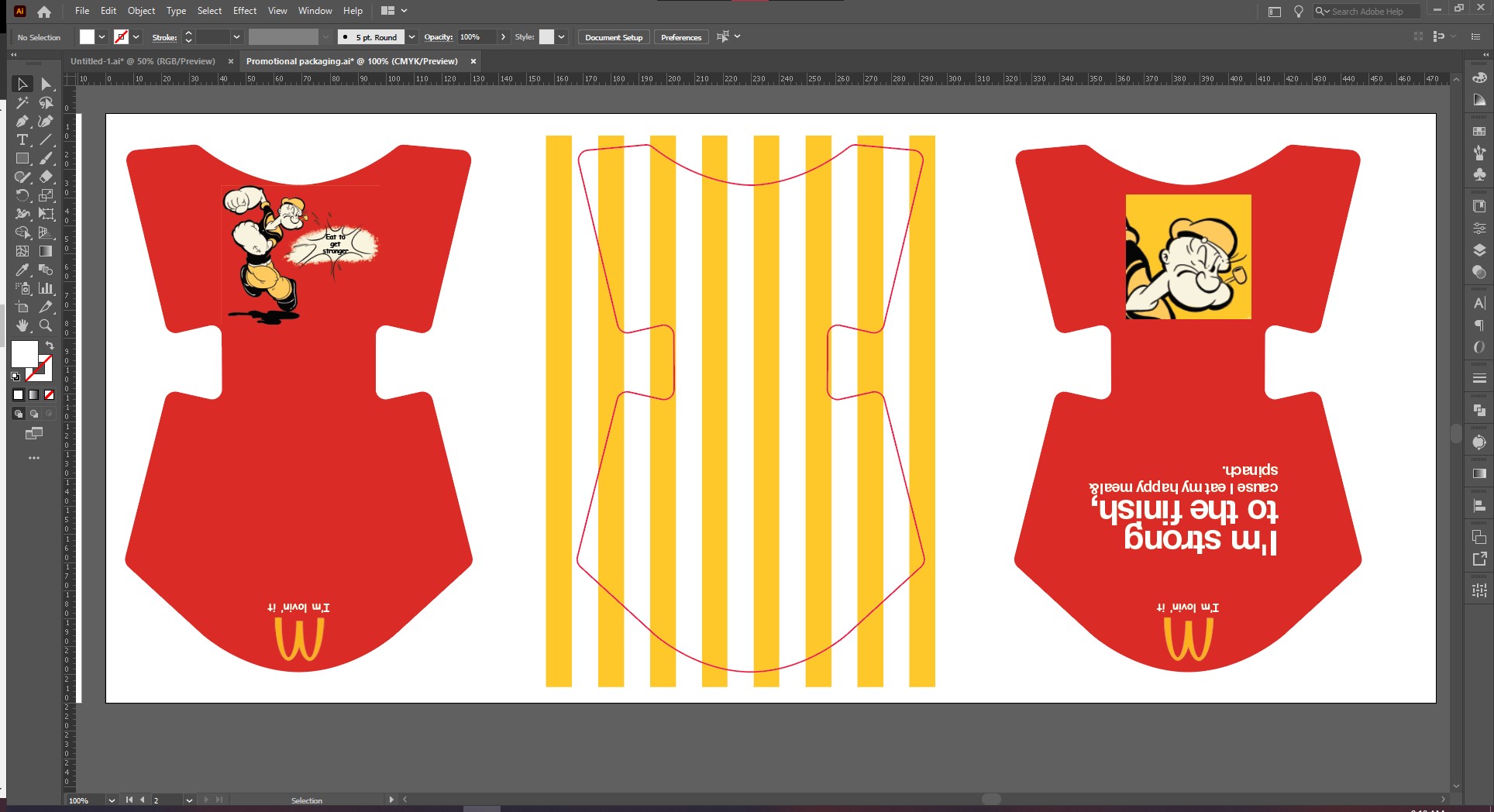1494x812 pixels.
Task: Select the Zoom tool
Action: [x=46, y=325]
